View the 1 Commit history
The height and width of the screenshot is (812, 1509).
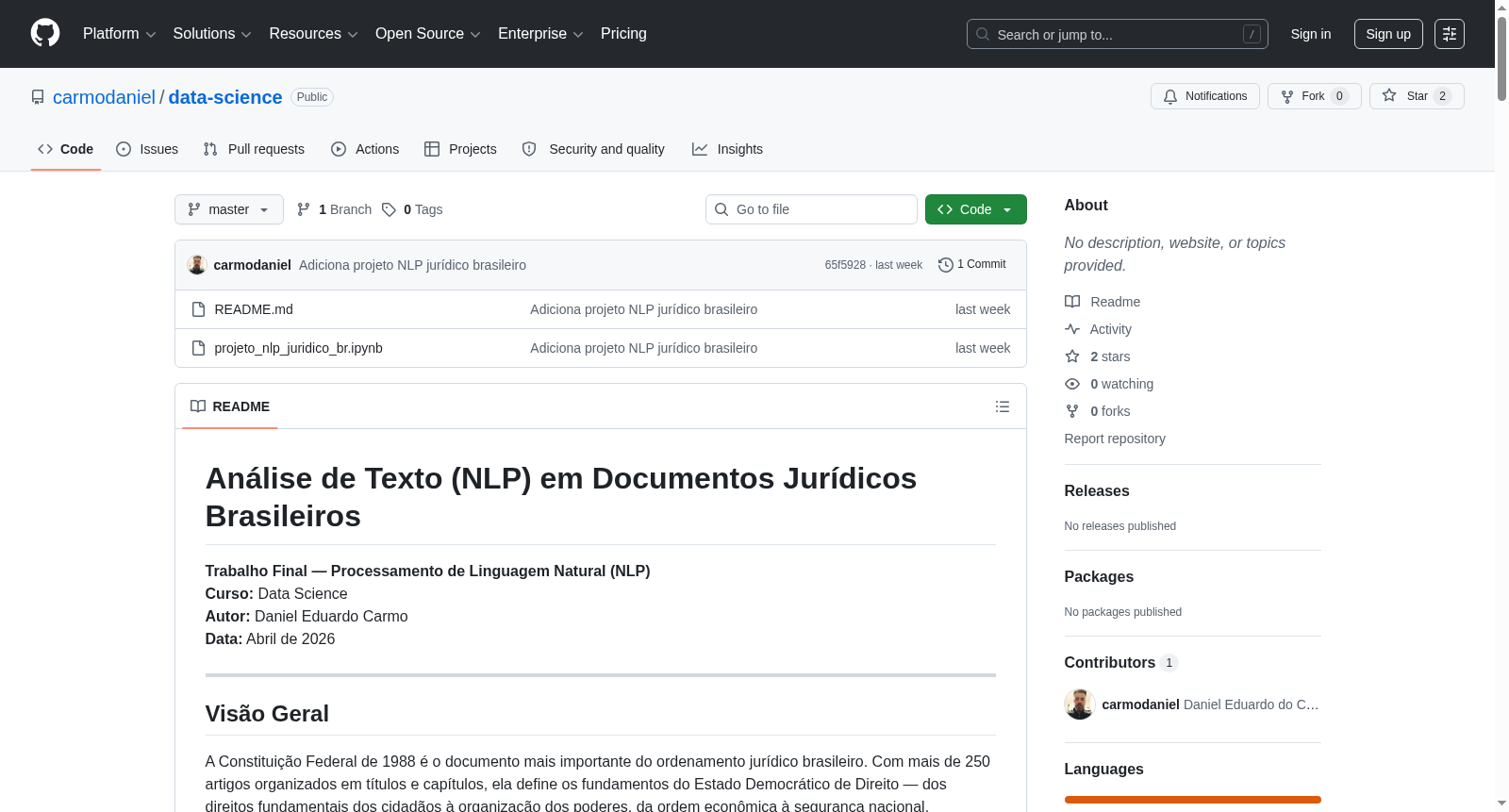(x=972, y=265)
